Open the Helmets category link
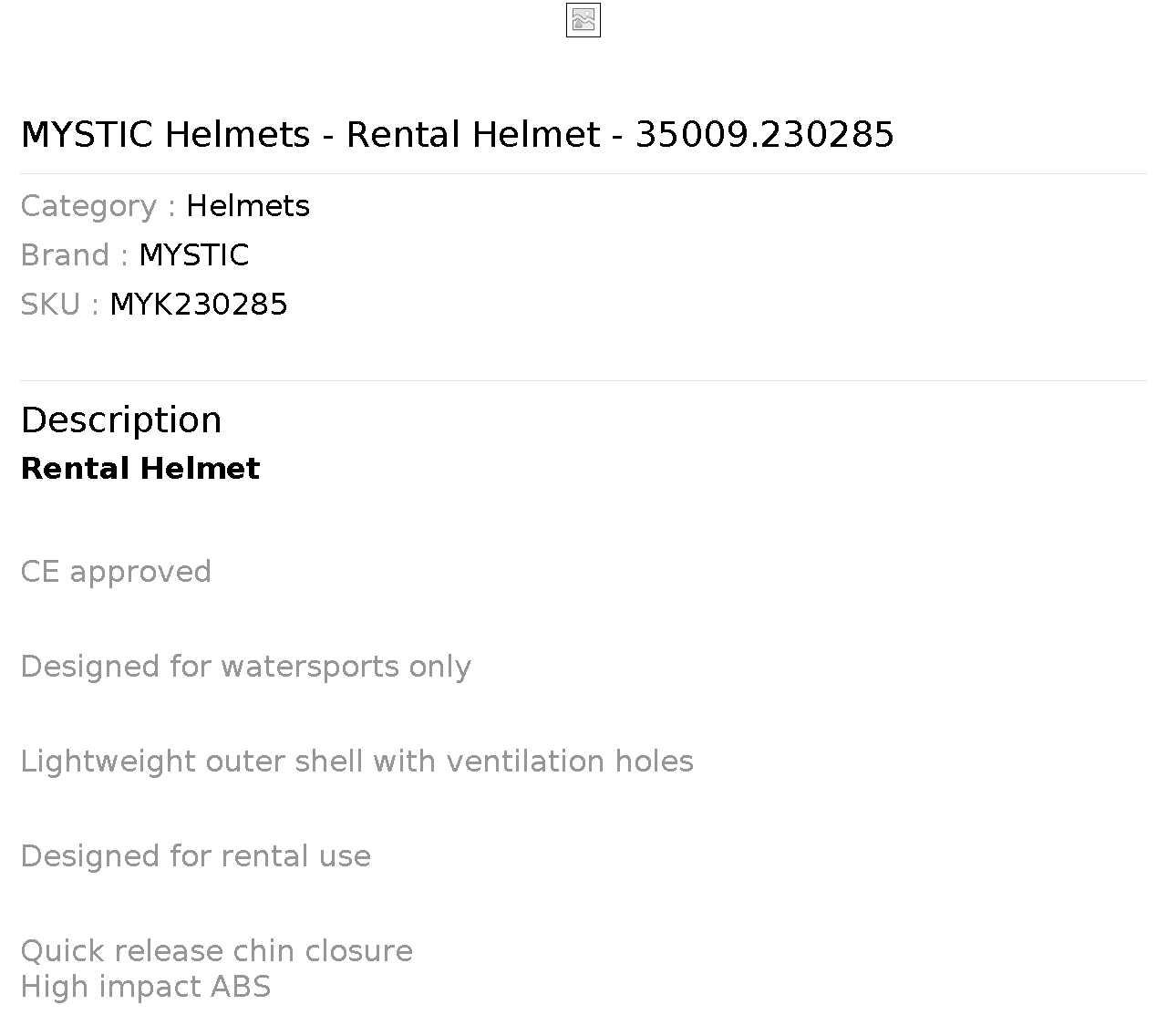 click(x=248, y=206)
